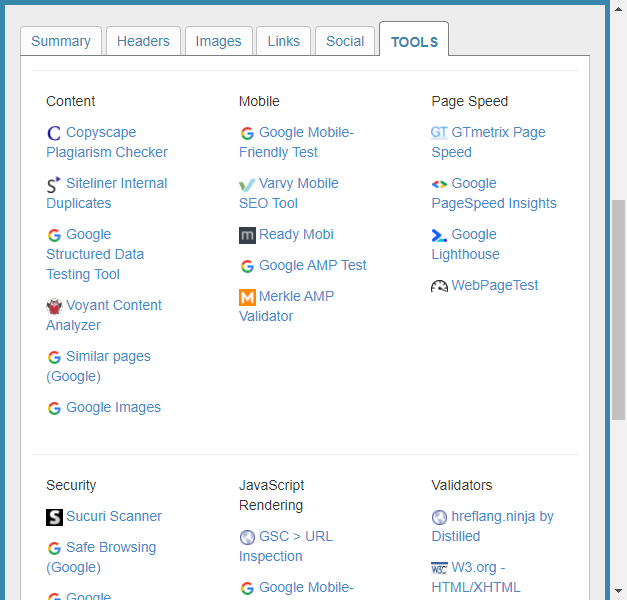Open Google Images link
The height and width of the screenshot is (600, 627).
coord(113,407)
